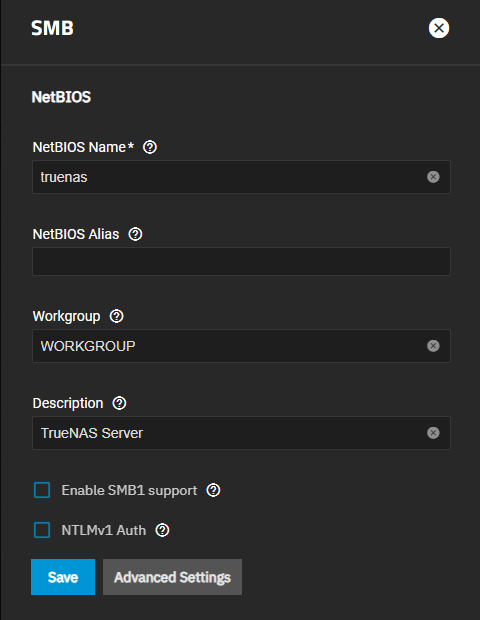Screen dimensions: 480x620
Task: Enable SMB1 support checkbox
Action: pos(42,490)
